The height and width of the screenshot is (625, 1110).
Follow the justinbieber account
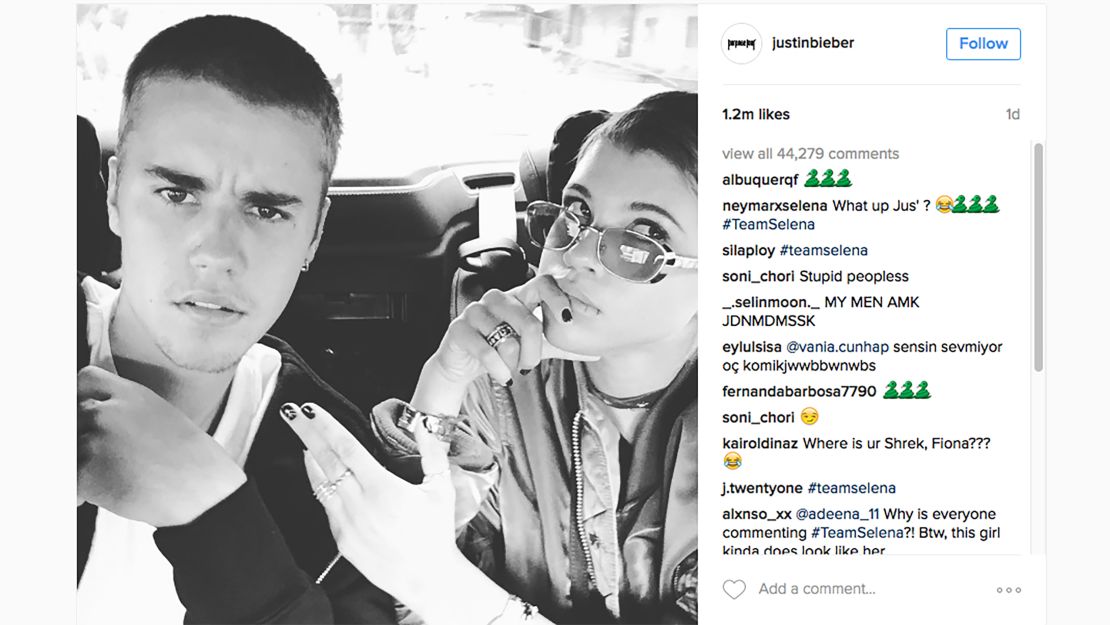point(983,44)
